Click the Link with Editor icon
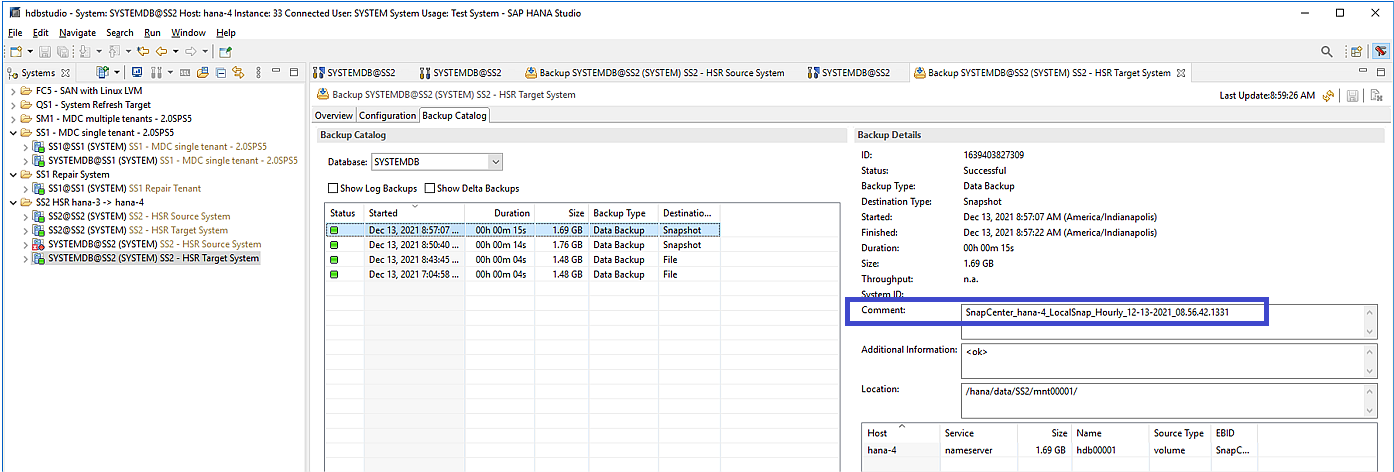This screenshot has height=472, width=1394. pyautogui.click(x=238, y=73)
